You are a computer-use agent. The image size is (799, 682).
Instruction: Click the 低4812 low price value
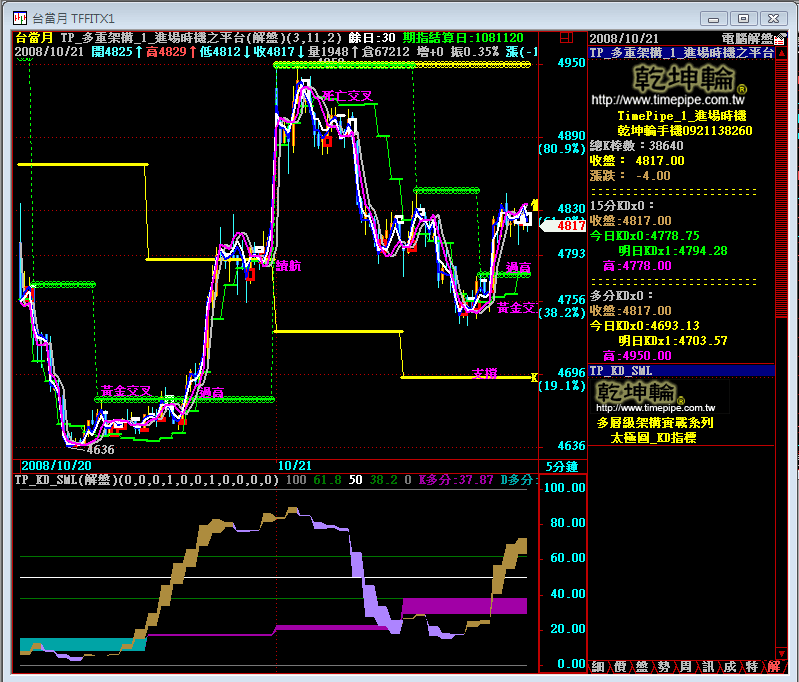coord(220,51)
